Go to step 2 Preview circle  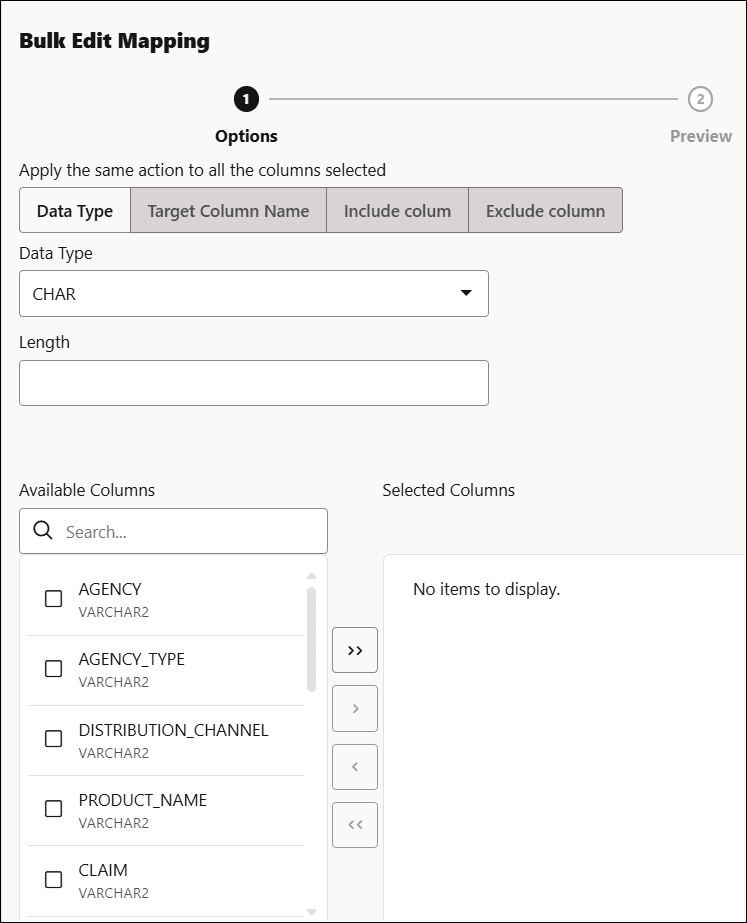[x=700, y=99]
